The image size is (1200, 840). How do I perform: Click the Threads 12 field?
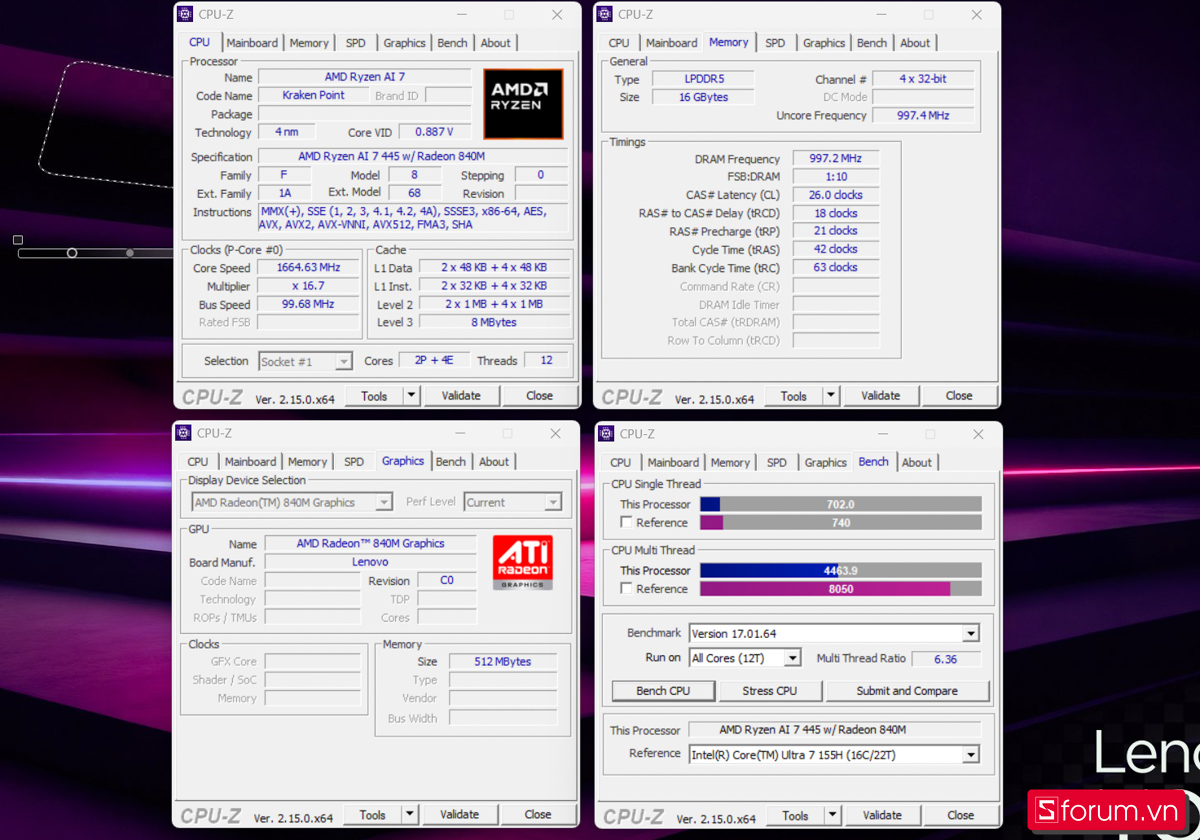pyautogui.click(x=546, y=361)
